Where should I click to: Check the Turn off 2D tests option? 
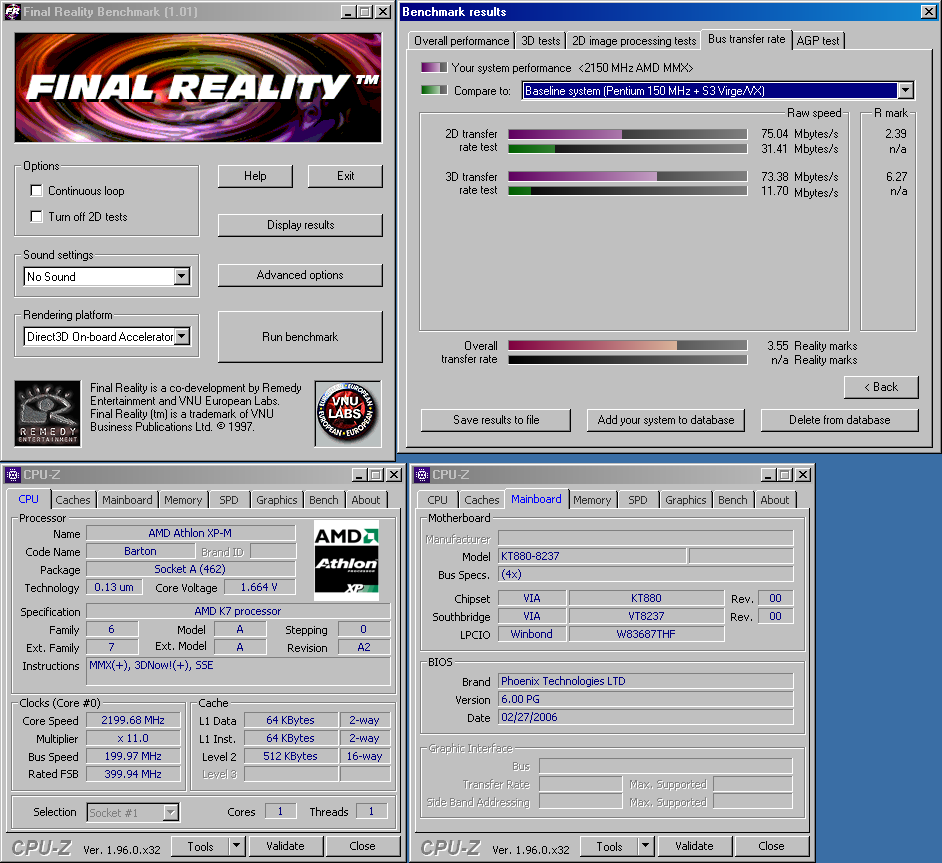coord(37,217)
